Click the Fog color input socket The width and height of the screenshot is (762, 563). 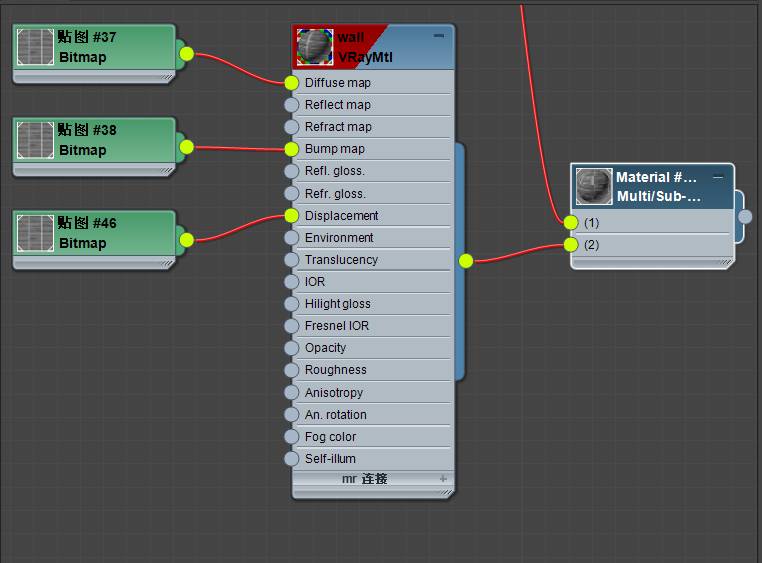pyautogui.click(x=291, y=437)
